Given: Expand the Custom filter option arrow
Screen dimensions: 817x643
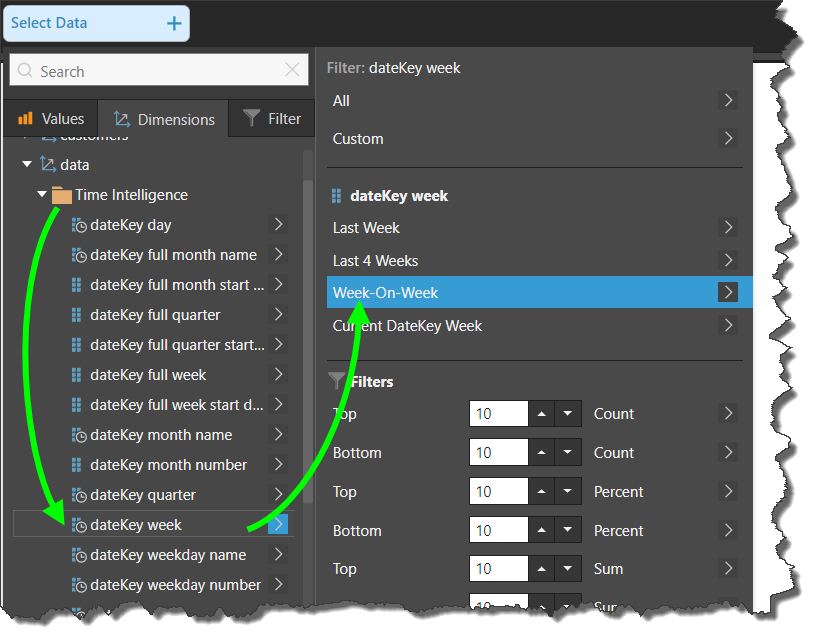Looking at the screenshot, I should (728, 138).
